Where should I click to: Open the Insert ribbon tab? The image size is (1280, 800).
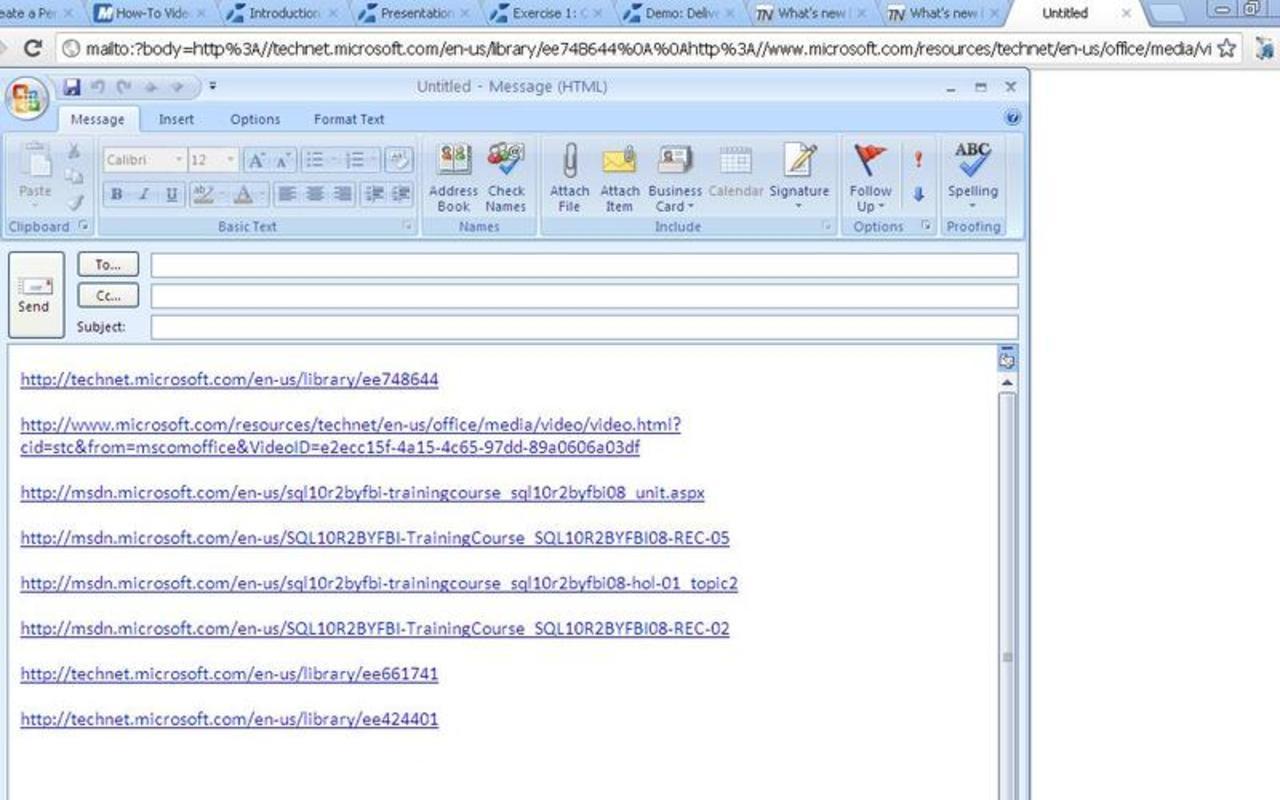click(x=176, y=119)
